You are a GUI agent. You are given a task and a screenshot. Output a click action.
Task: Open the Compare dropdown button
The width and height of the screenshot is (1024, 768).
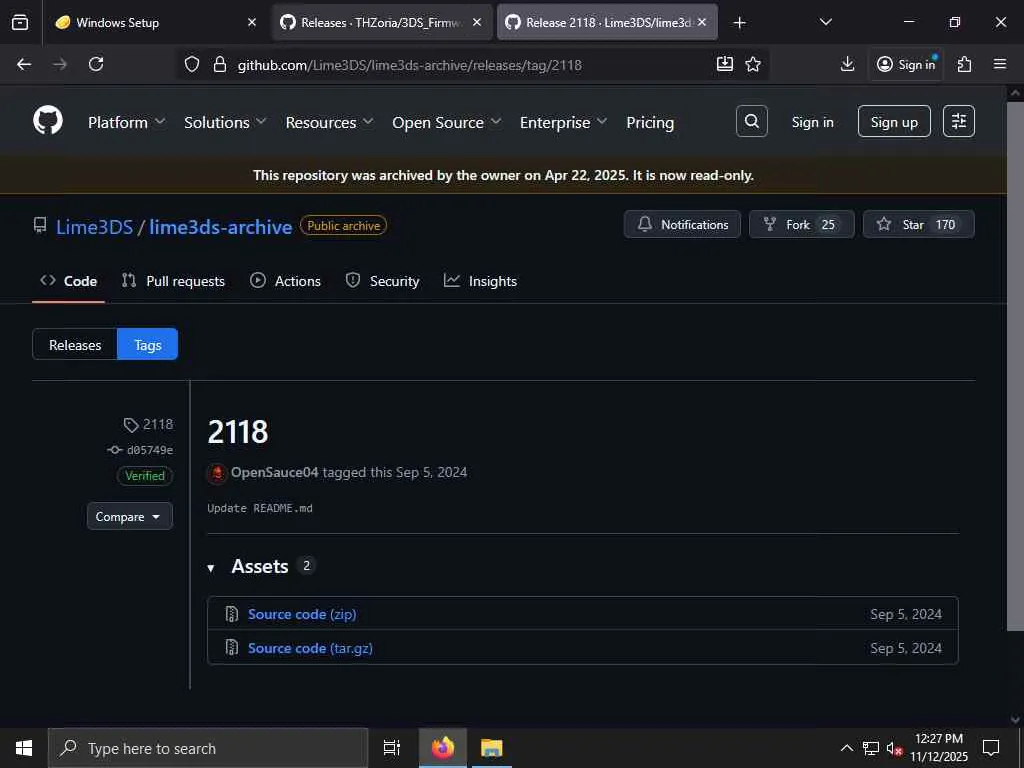(129, 516)
